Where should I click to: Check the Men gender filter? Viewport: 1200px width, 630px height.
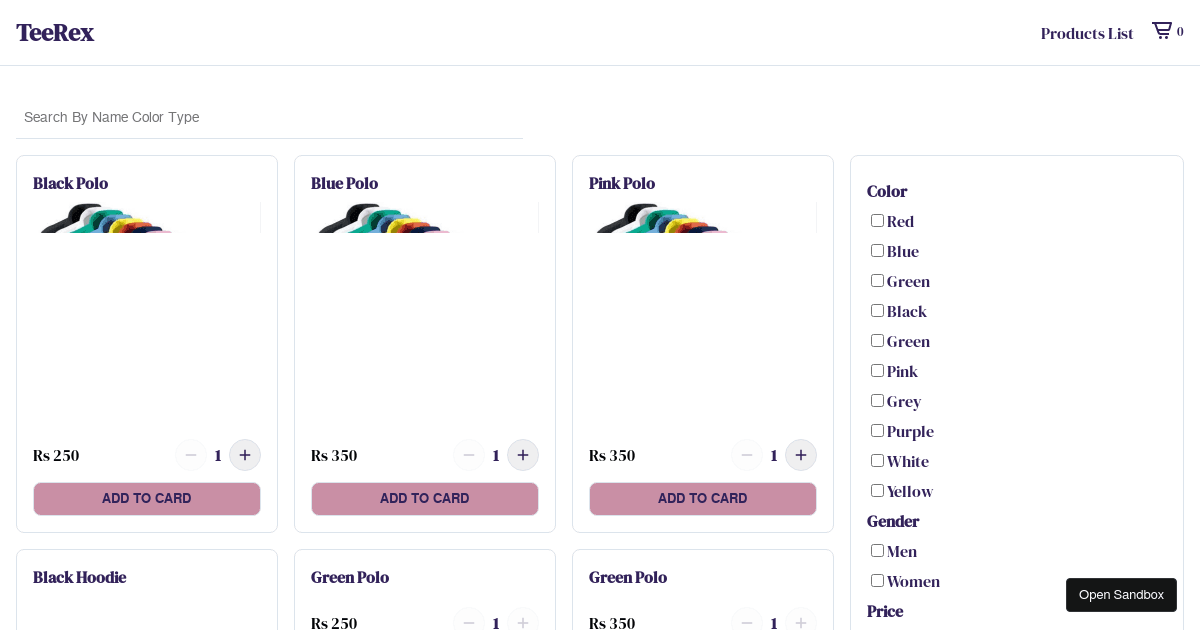point(877,550)
